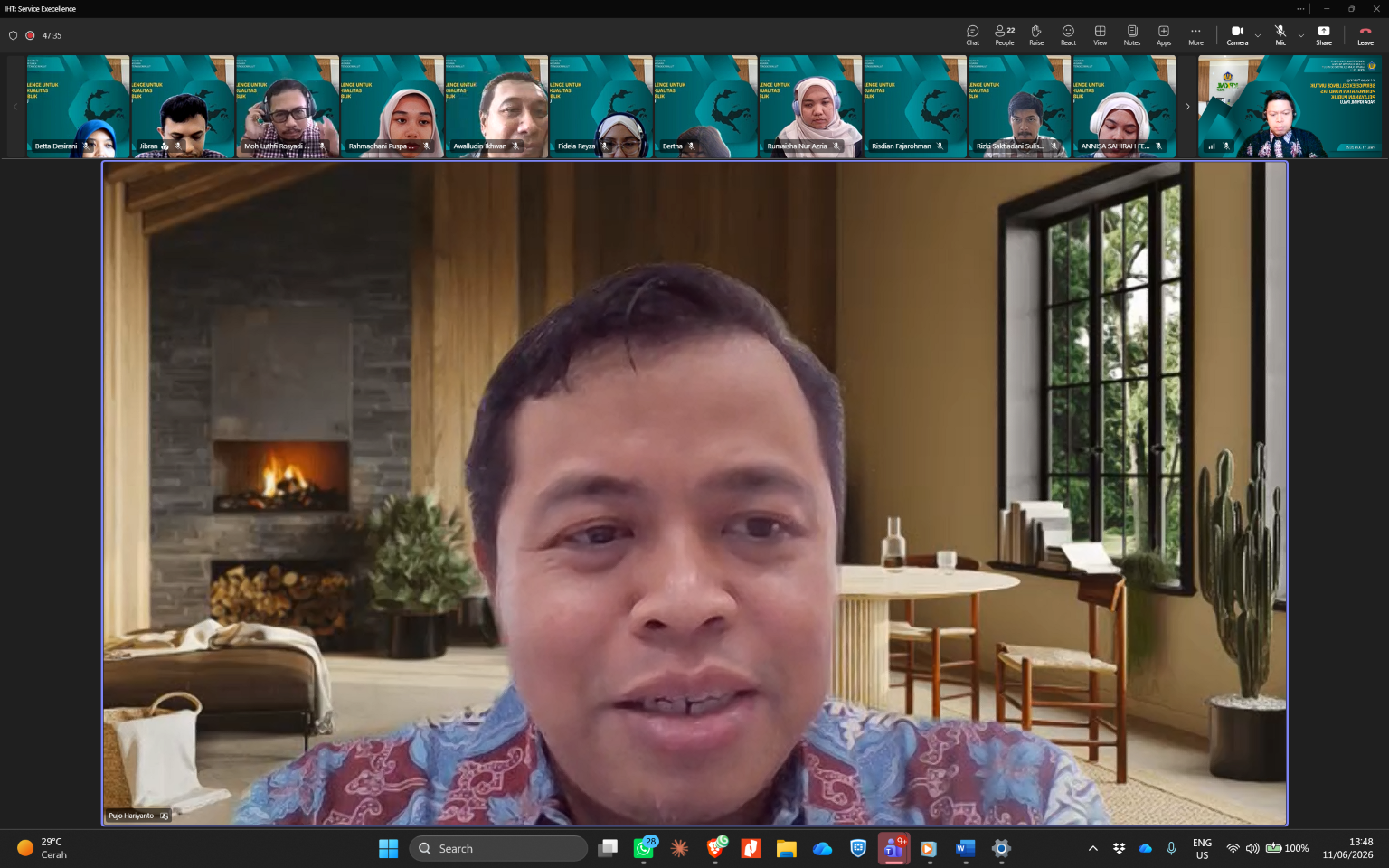1389x868 pixels.
Task: Click Dropbox icon in system tray
Action: tap(1119, 848)
